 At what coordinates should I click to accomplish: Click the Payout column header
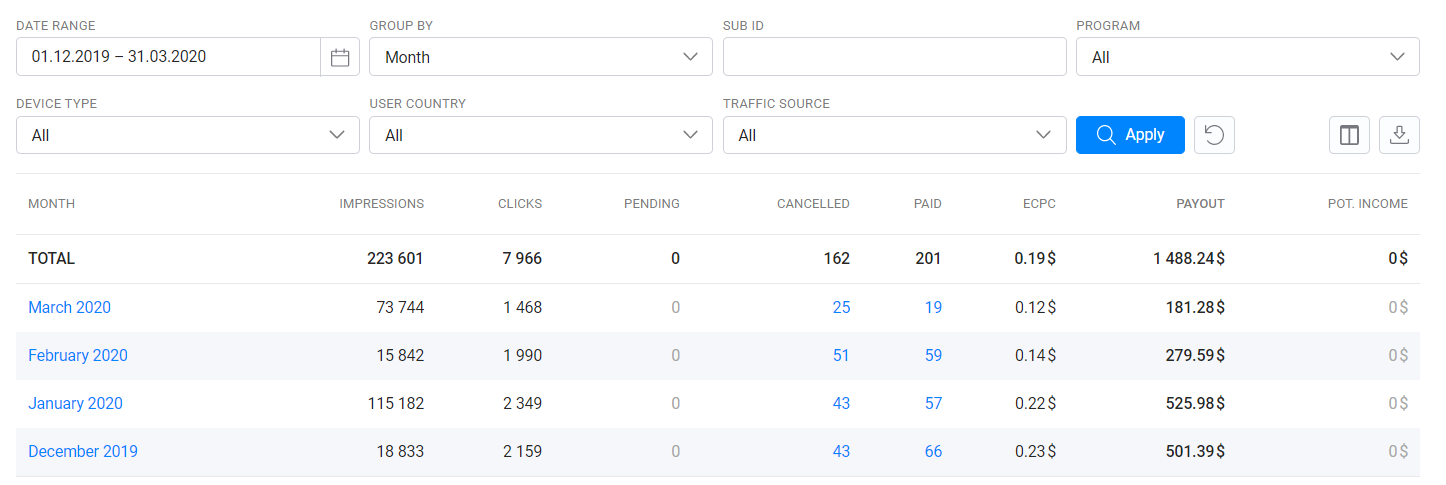[1200, 204]
